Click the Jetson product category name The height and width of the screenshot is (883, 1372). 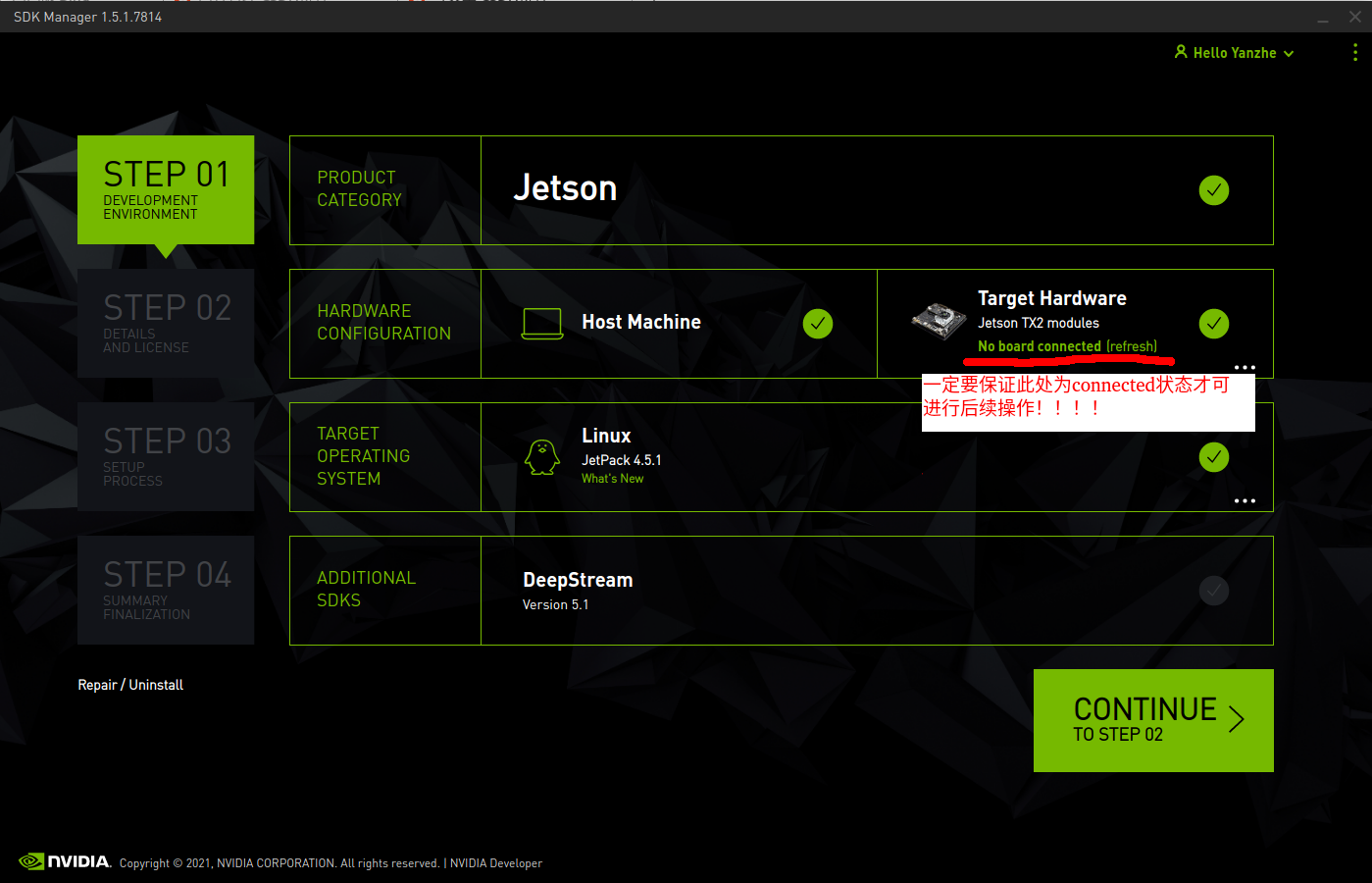565,188
